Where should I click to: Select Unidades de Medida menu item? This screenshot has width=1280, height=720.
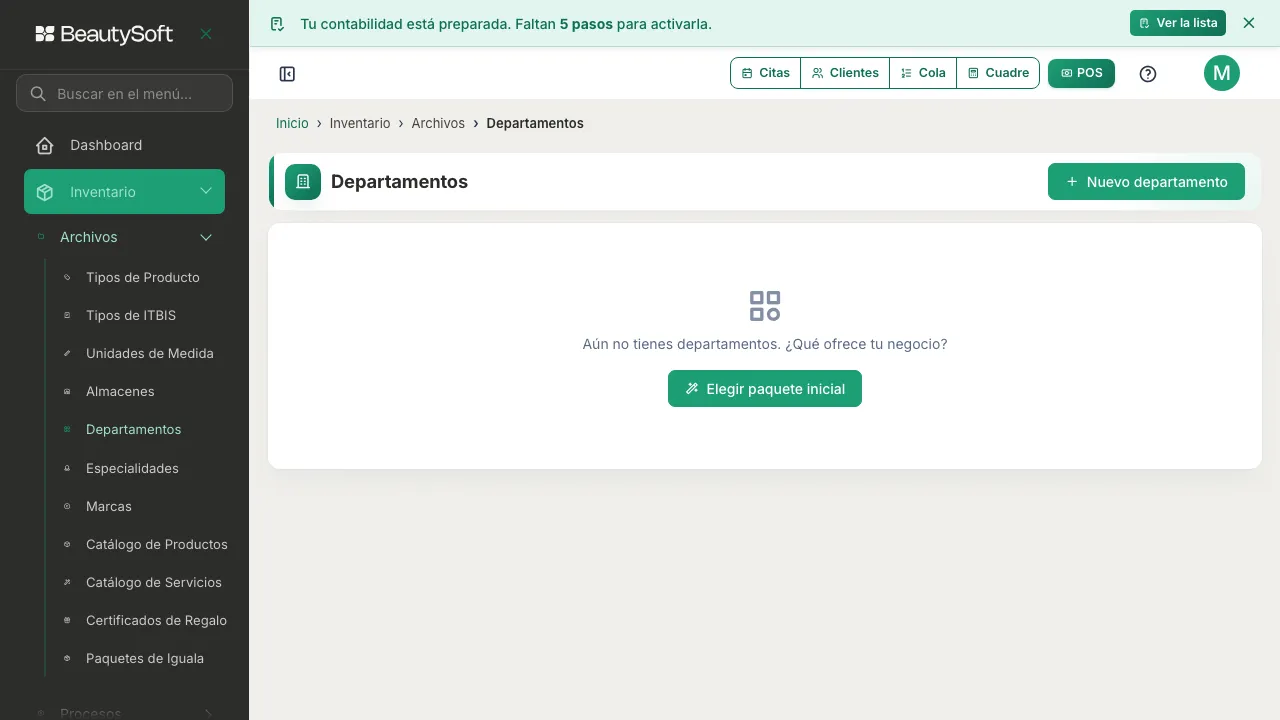[x=150, y=354]
